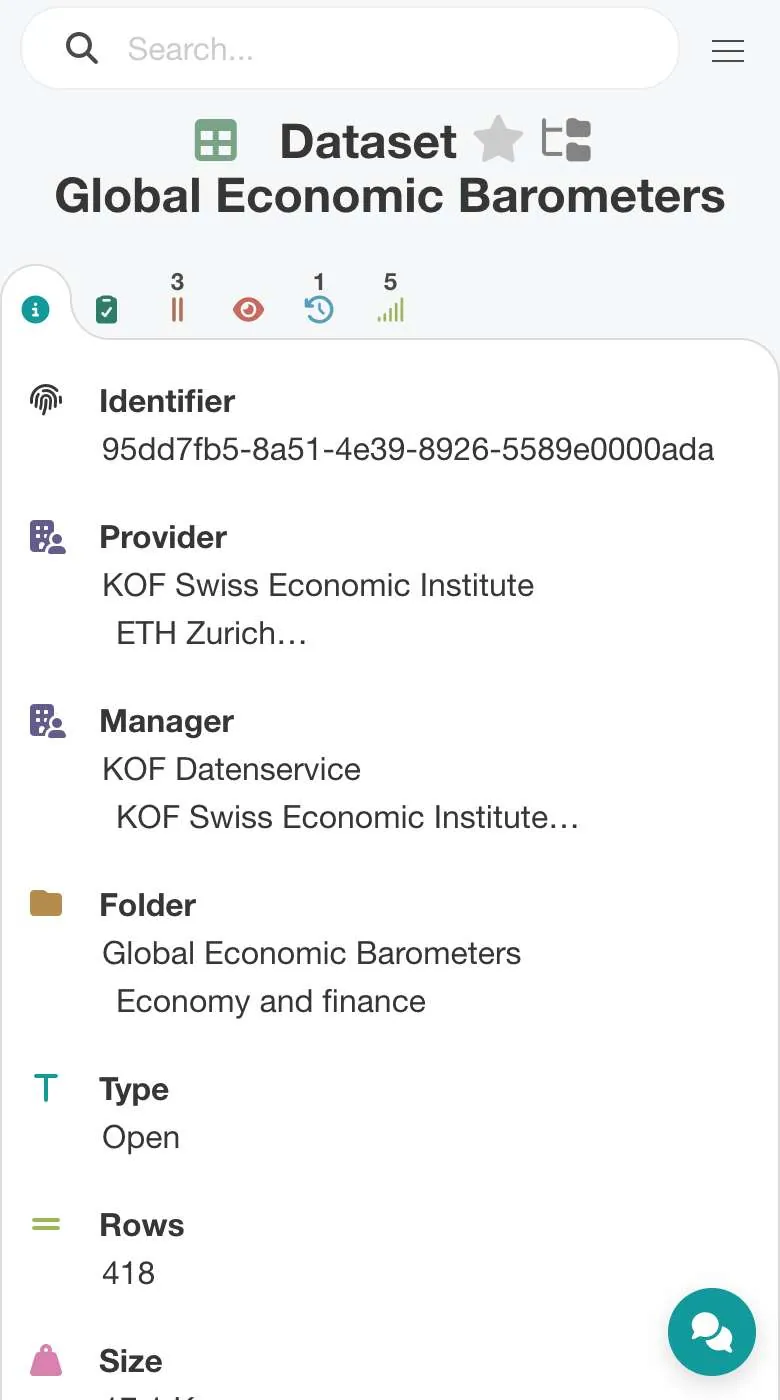This screenshot has height=1400, width=780.
Task: Expand the truncated ETH Zurich… text
Action: (x=211, y=633)
